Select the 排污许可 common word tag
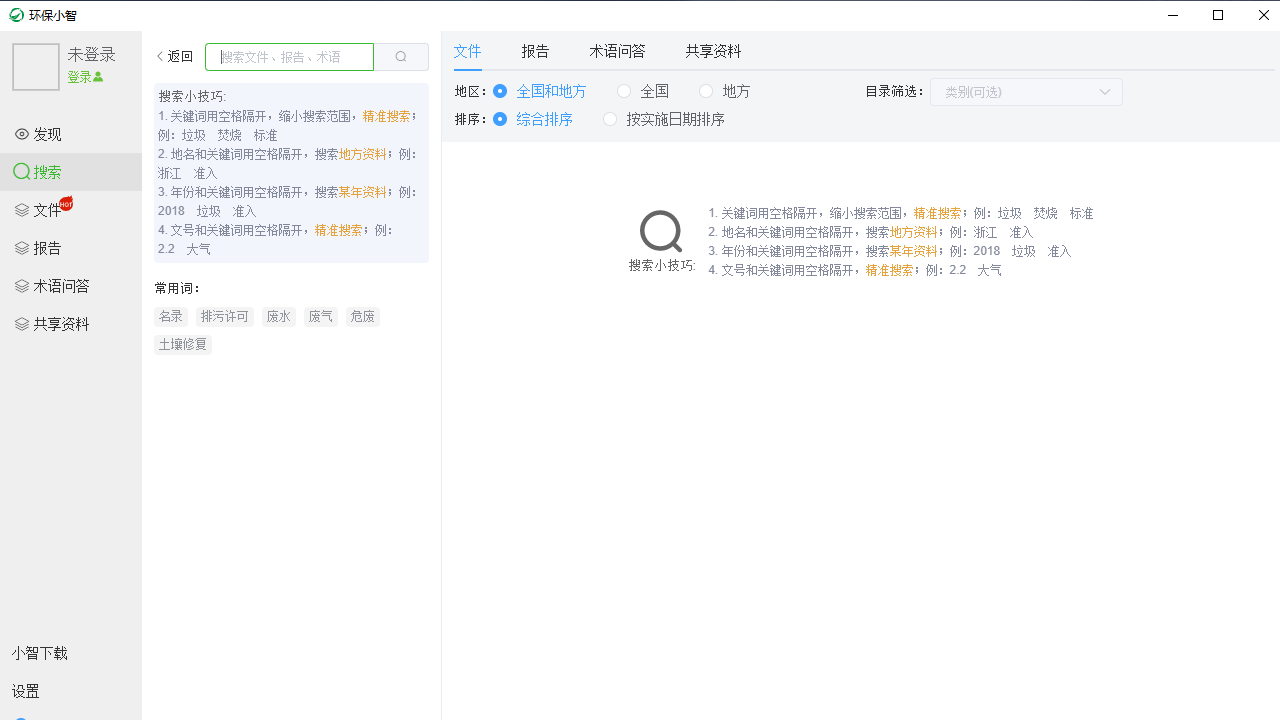 pyautogui.click(x=224, y=316)
